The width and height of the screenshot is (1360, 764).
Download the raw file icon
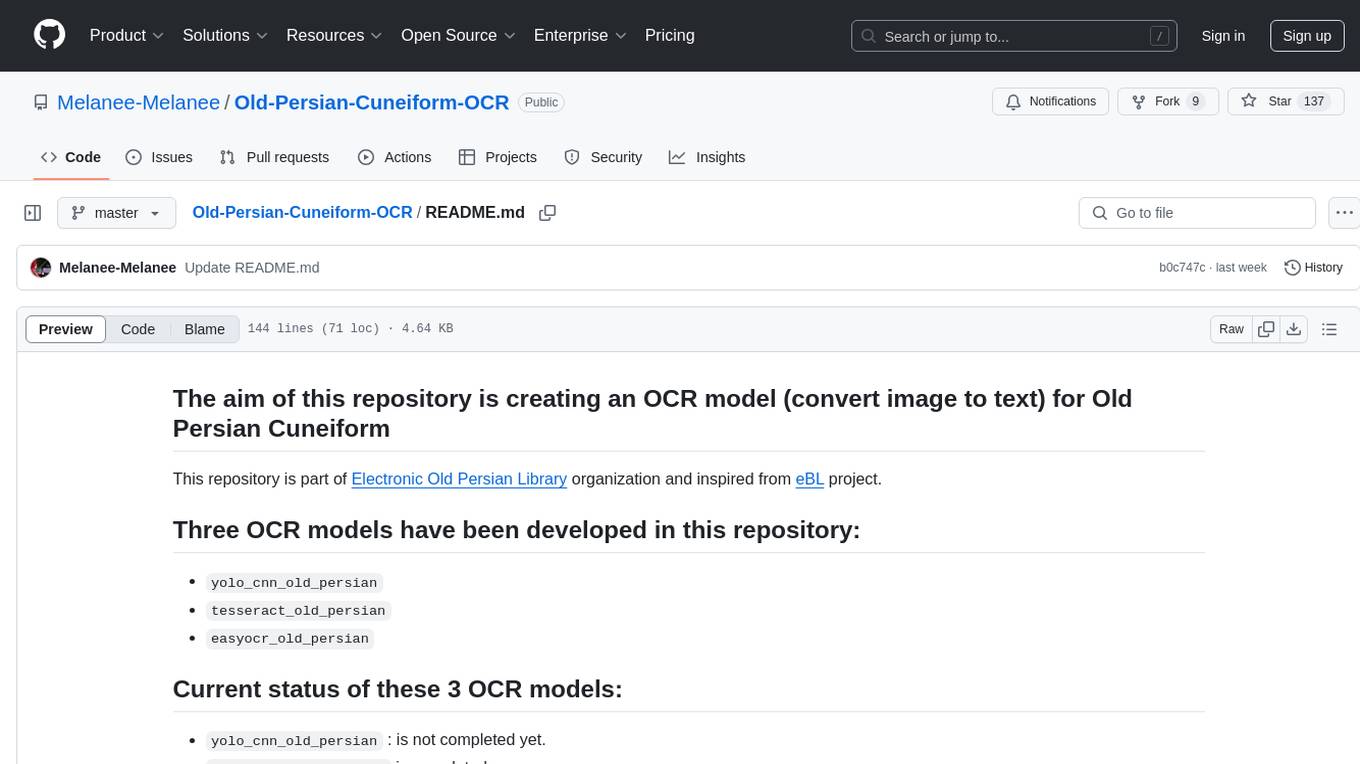tap(1294, 329)
